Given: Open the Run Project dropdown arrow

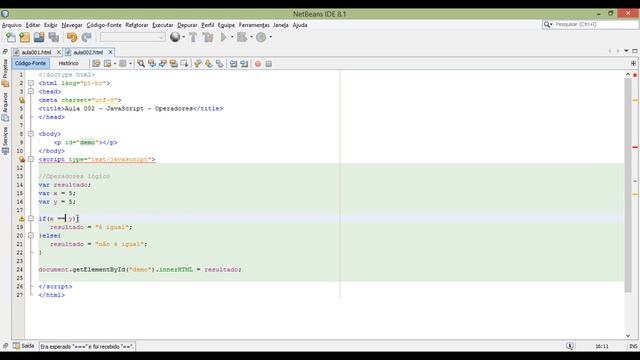Looking at the screenshot, I should [232, 37].
